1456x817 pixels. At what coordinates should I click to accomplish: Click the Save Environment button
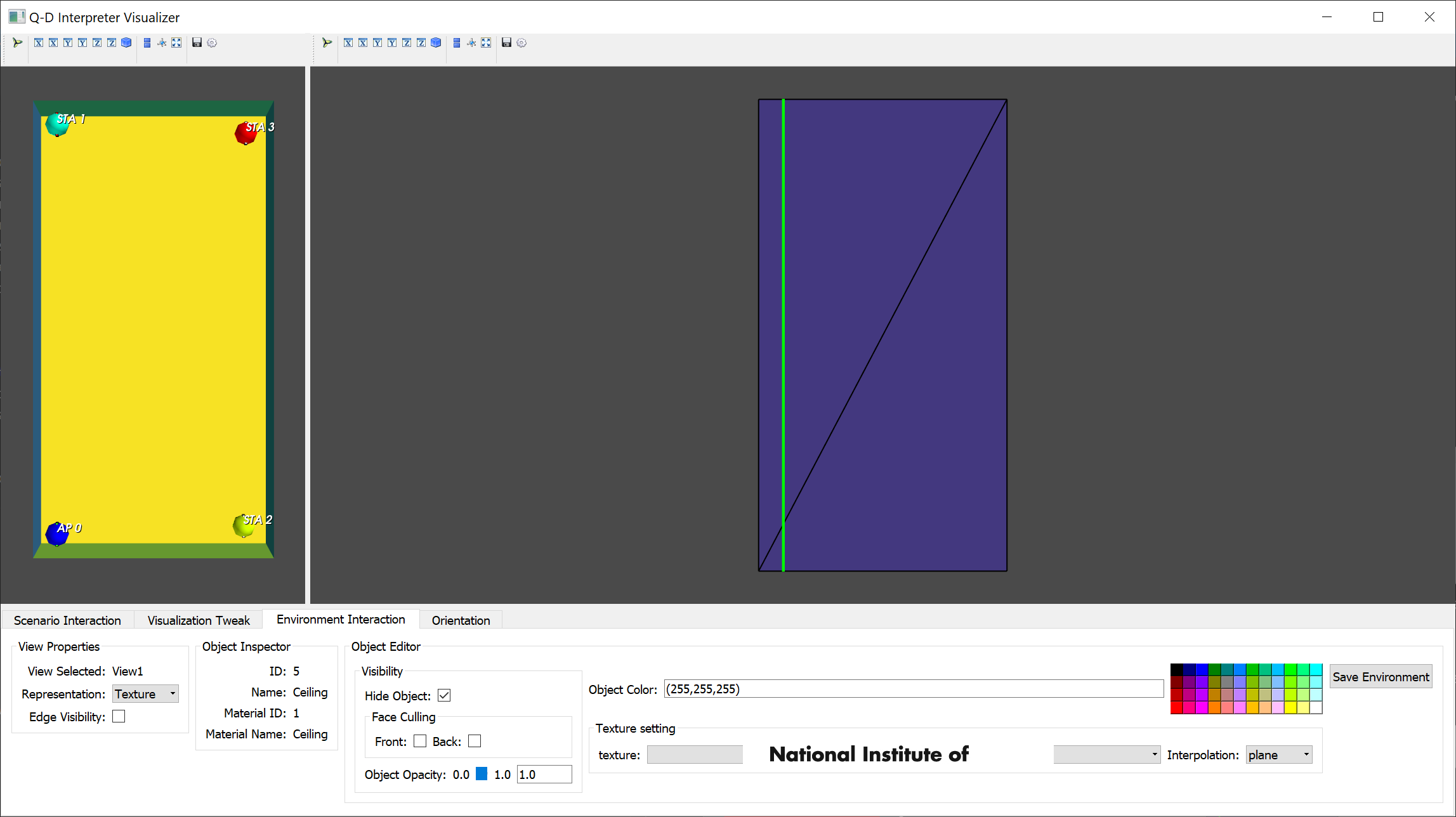(1381, 677)
